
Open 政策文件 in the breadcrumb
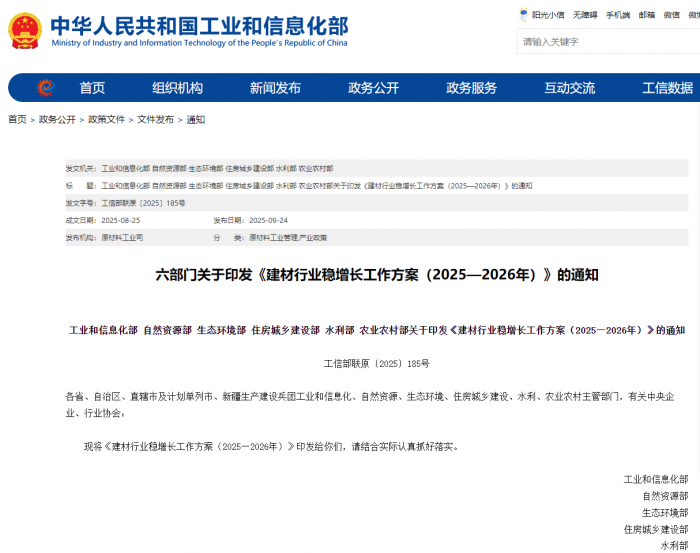pyautogui.click(x=106, y=119)
